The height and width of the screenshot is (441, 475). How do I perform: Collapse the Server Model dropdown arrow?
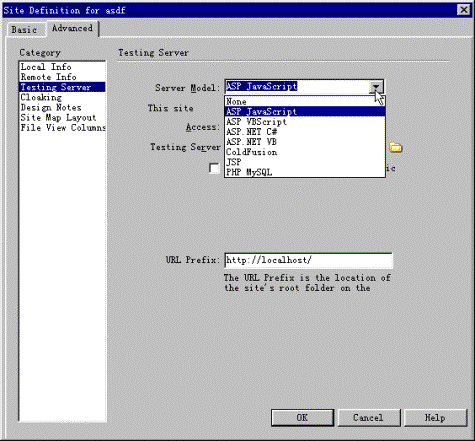376,87
